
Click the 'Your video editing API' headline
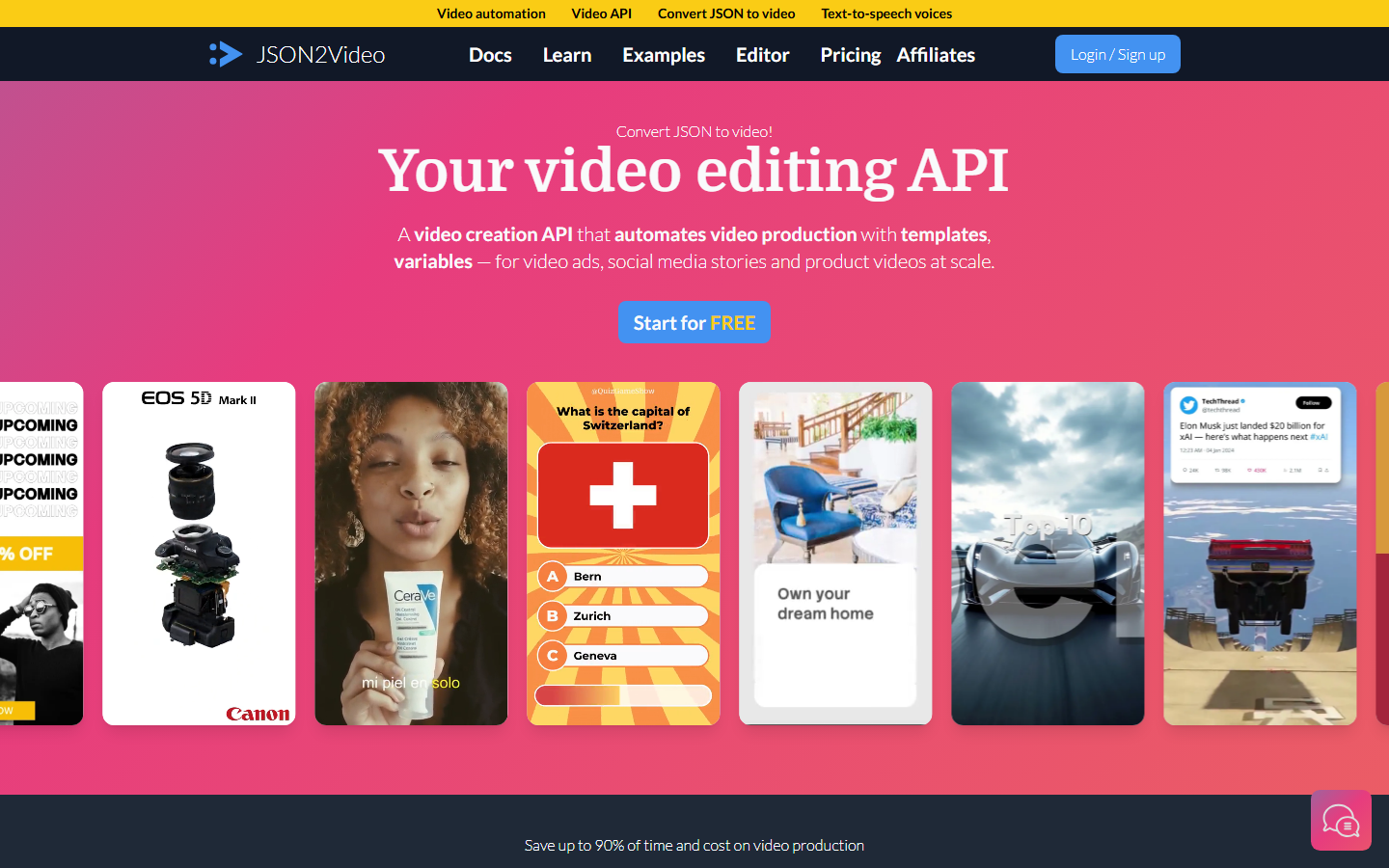point(694,172)
